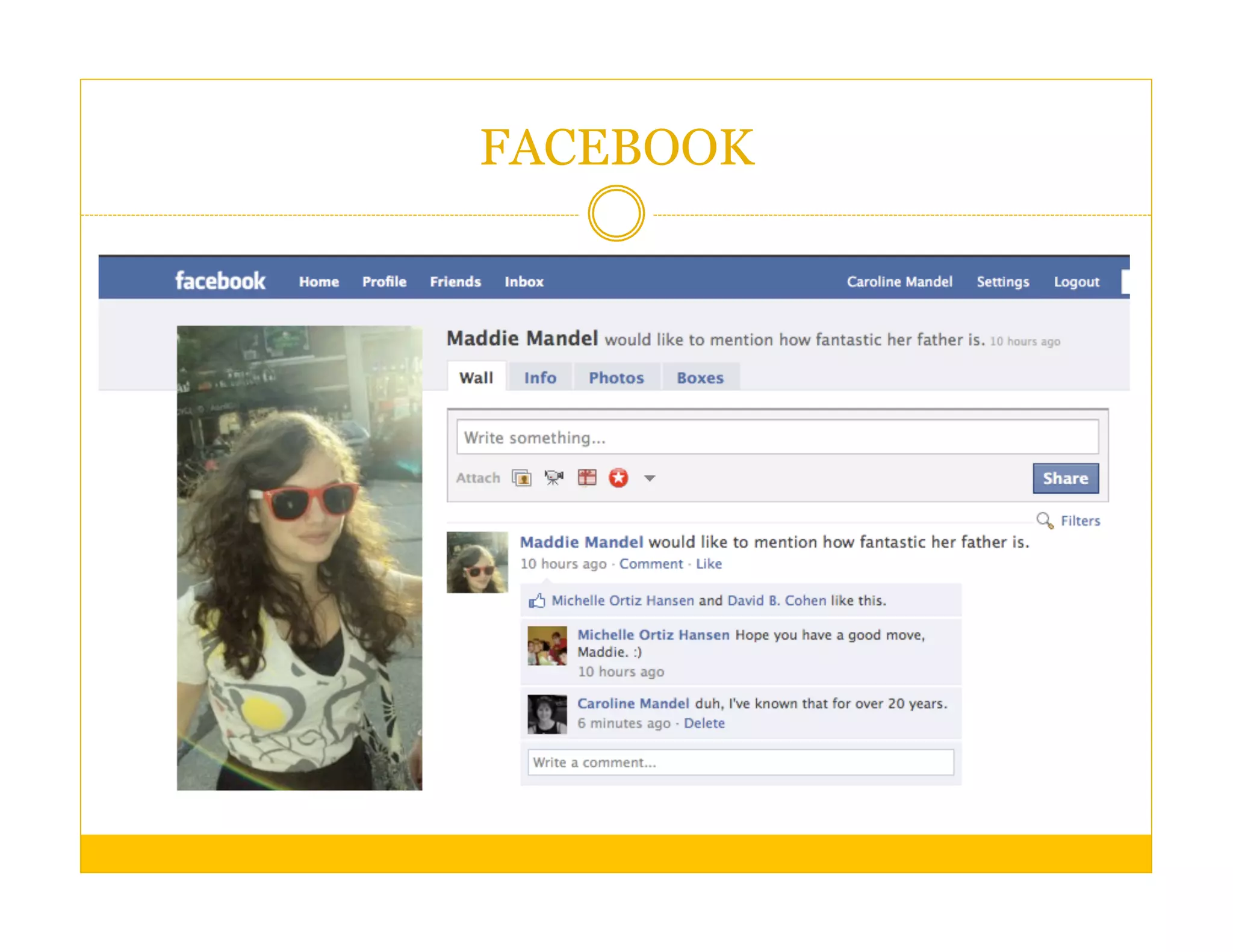Open Michelle Ortiz Hansen comment author link

(653, 635)
